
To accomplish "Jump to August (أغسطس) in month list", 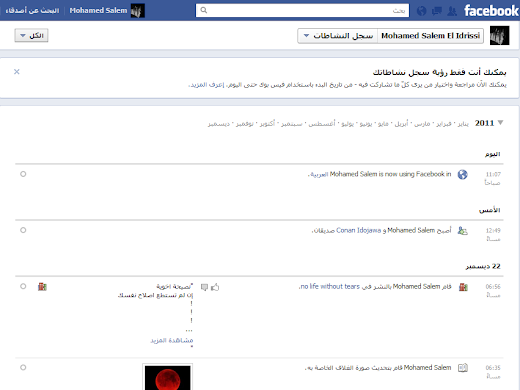I will 322,124.
